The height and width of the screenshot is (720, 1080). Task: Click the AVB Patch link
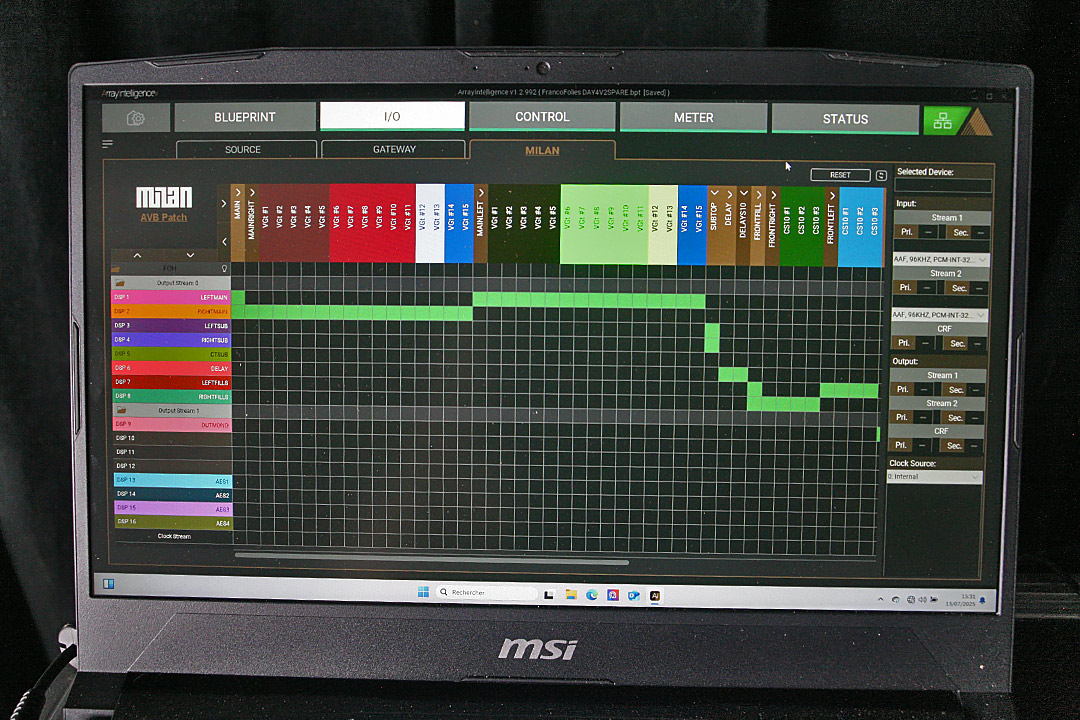point(164,217)
